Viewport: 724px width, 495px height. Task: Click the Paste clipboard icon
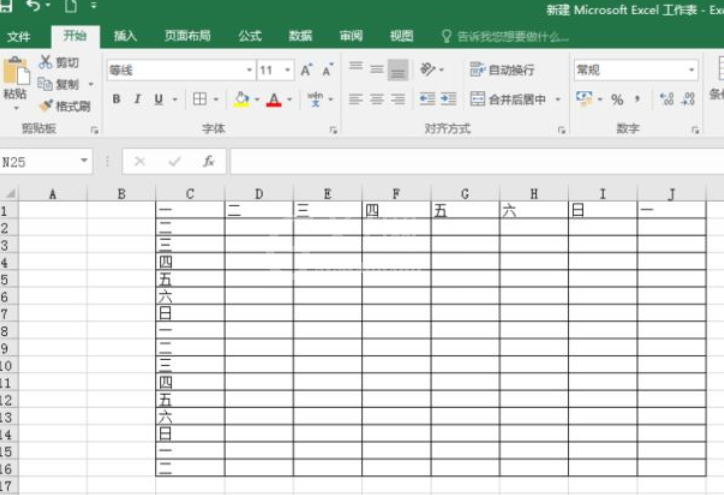tap(16, 71)
